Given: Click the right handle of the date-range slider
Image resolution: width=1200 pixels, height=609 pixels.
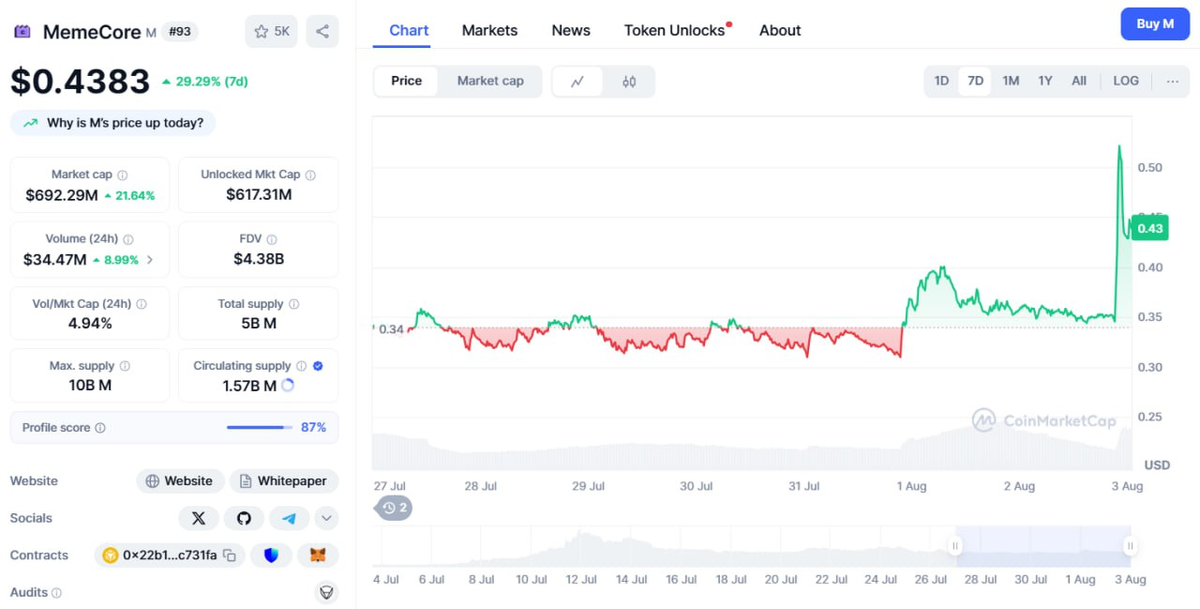Looking at the screenshot, I should tap(1130, 546).
